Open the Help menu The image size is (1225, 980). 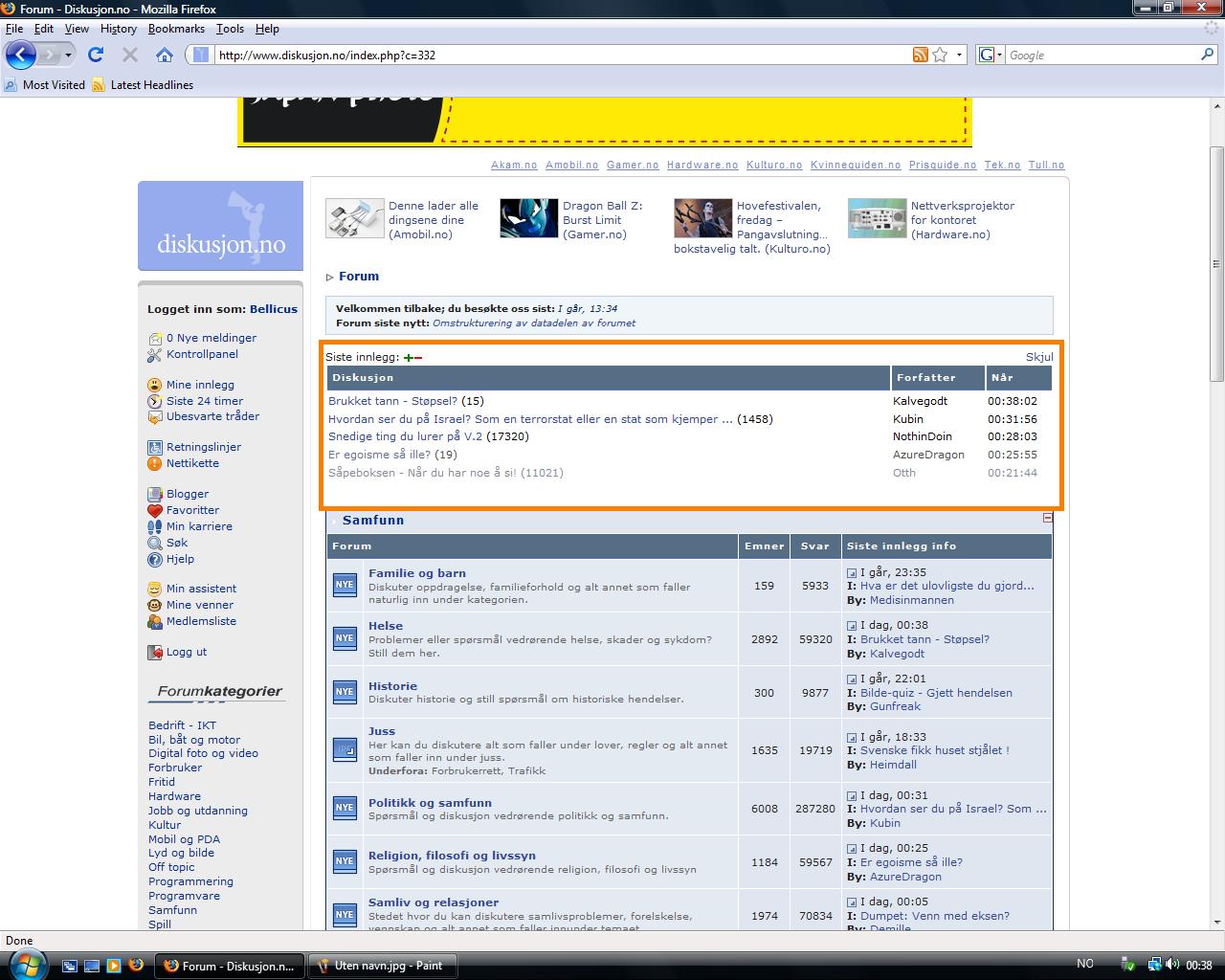267,29
